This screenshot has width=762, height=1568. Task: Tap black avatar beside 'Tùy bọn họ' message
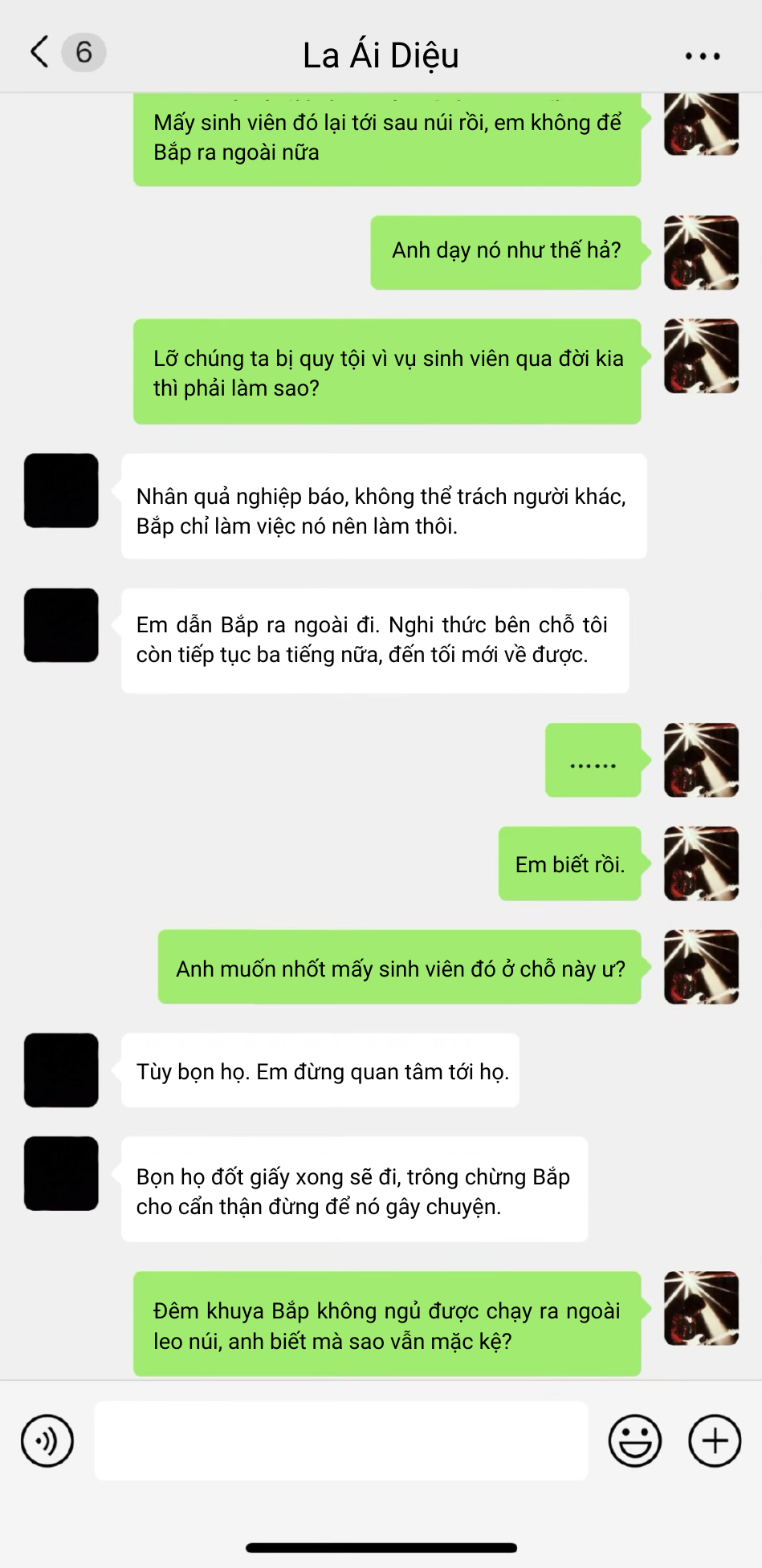[61, 1070]
